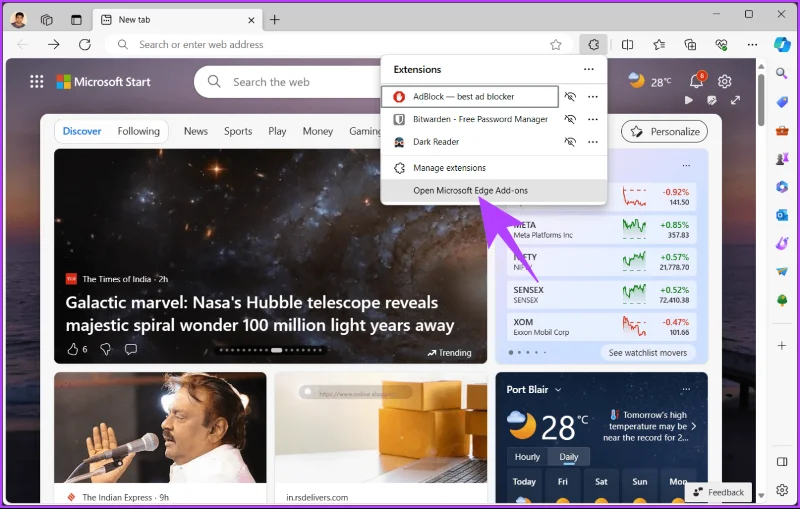
Task: Click the Refresh page button
Action: (x=85, y=45)
